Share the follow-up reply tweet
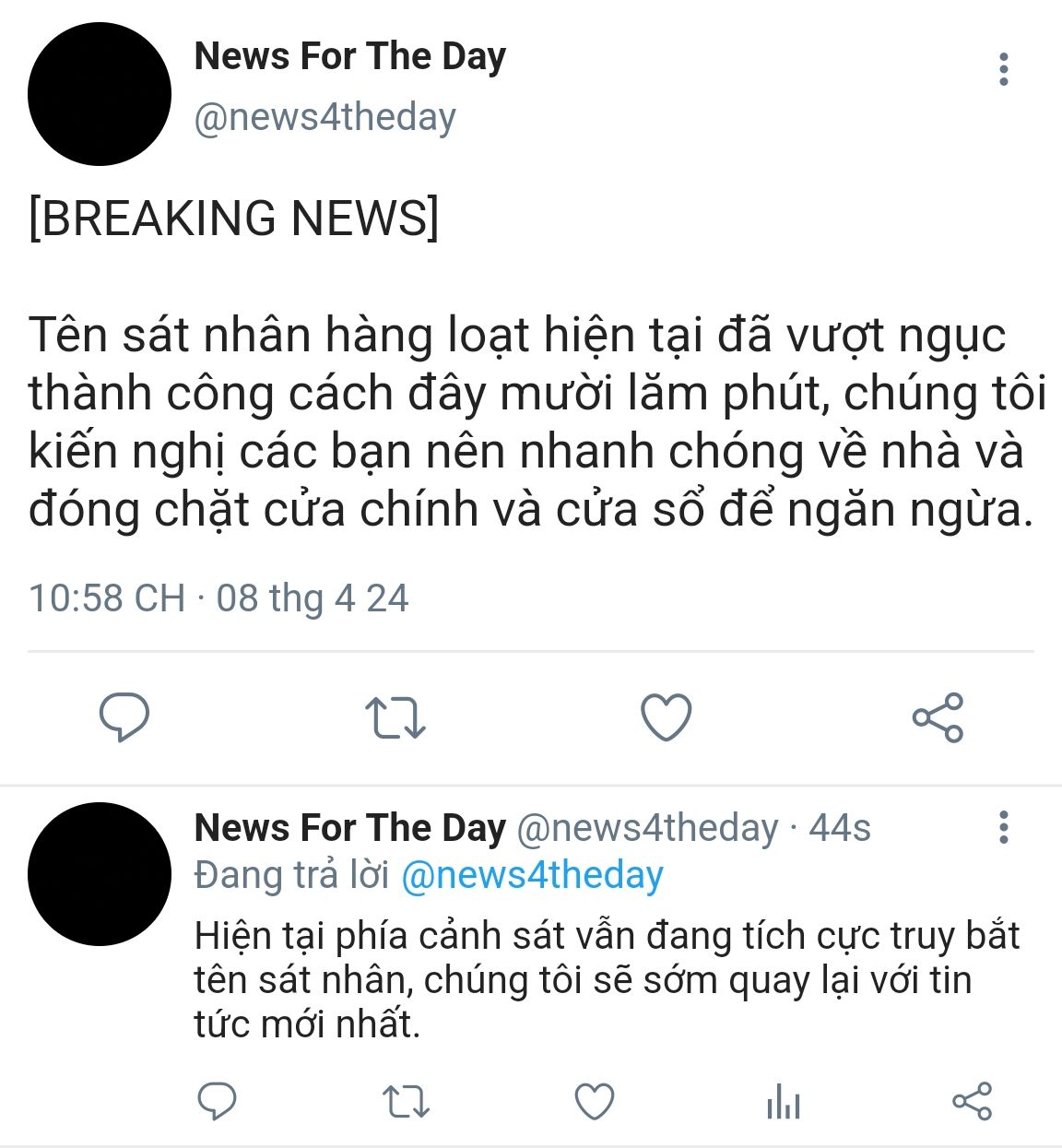 coord(972,1101)
